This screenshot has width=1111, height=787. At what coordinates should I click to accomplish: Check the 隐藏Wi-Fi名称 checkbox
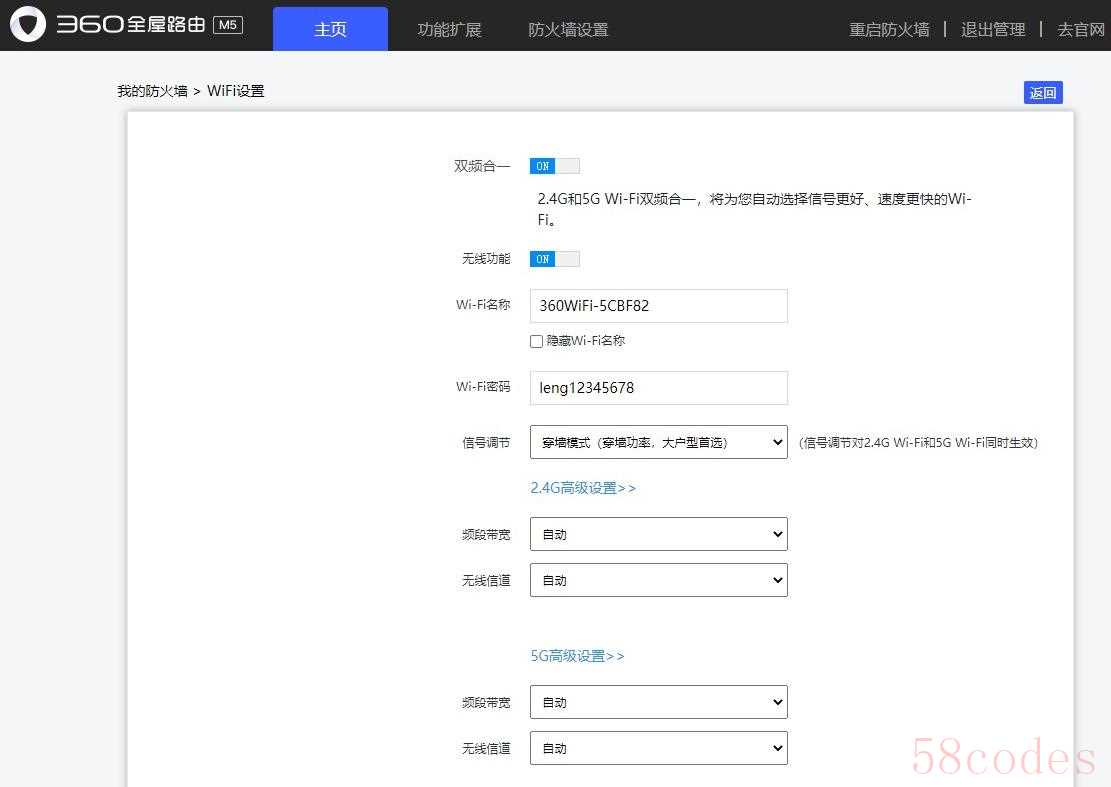pyautogui.click(x=536, y=341)
